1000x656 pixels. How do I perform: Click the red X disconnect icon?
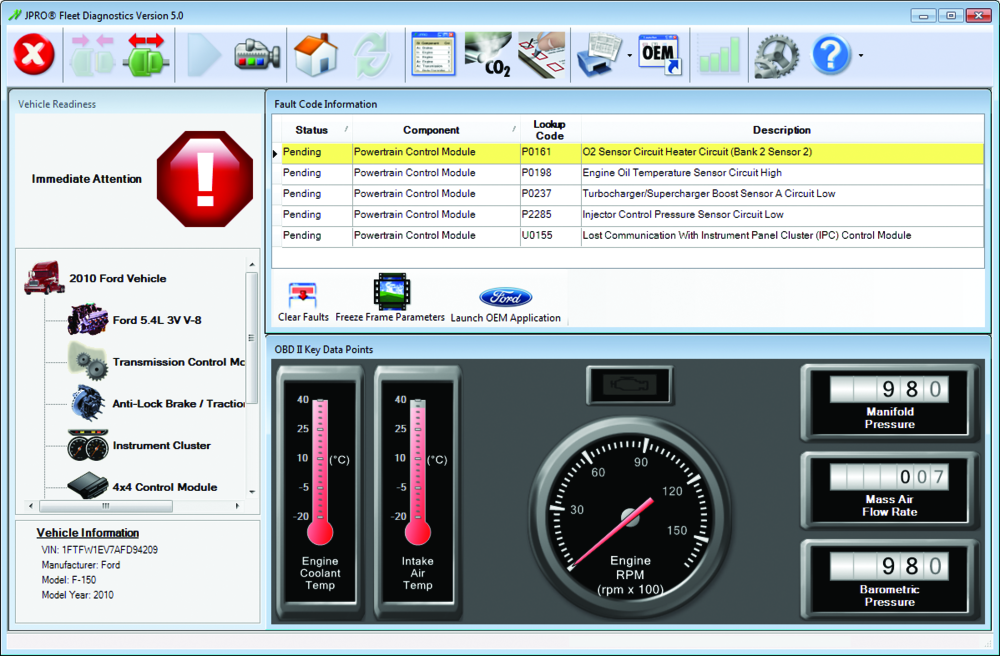(34, 54)
